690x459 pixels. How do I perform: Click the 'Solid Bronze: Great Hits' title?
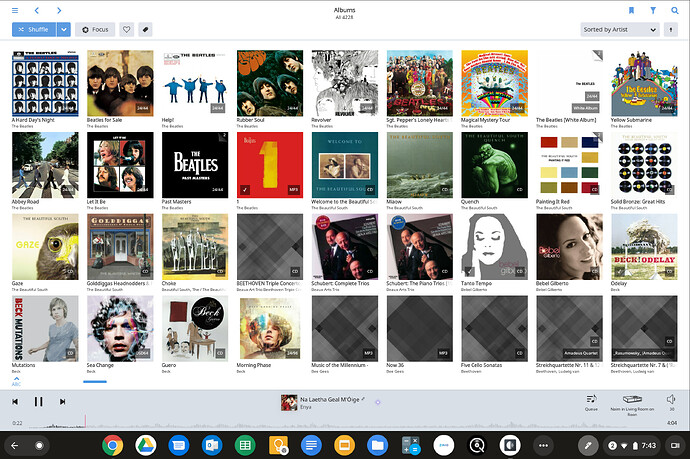pos(638,202)
